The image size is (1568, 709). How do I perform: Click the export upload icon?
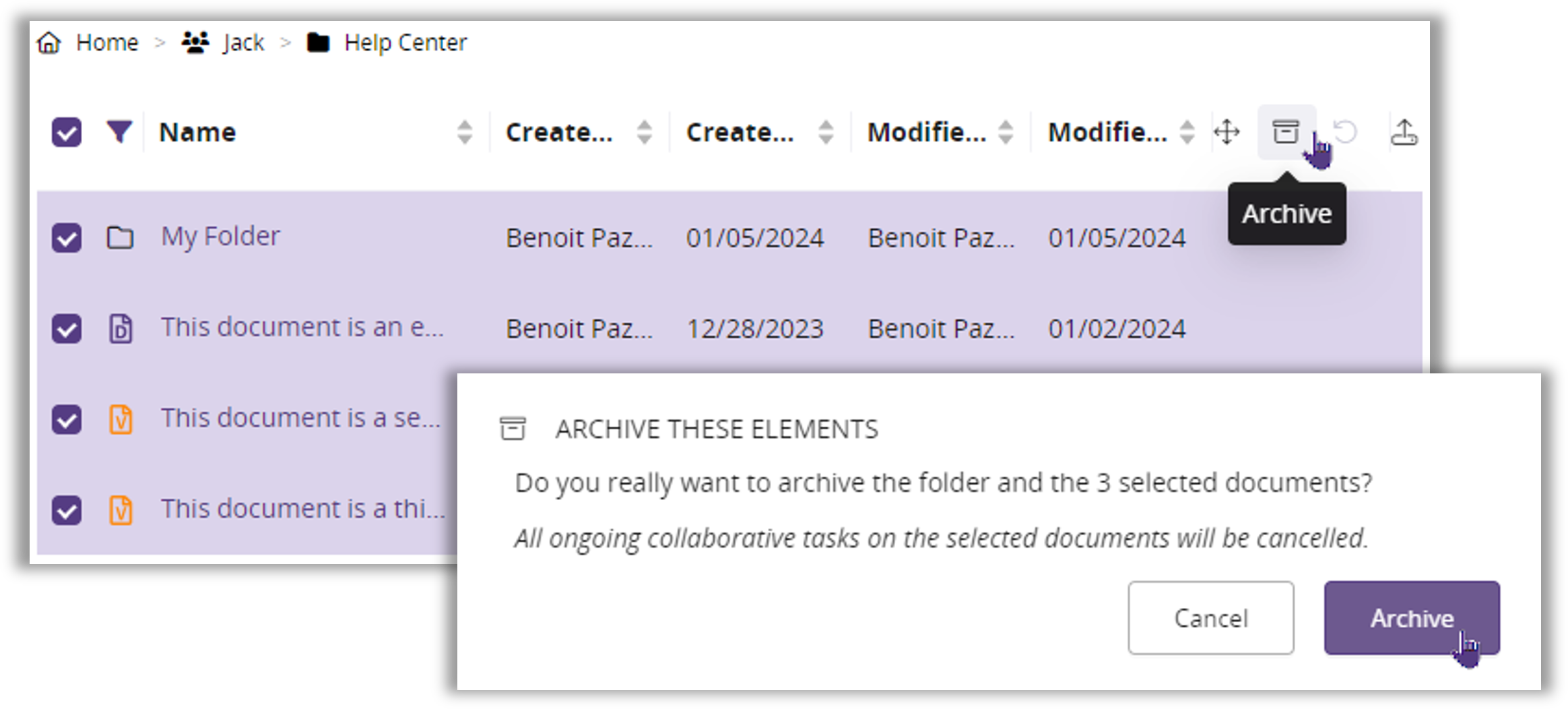(1404, 132)
